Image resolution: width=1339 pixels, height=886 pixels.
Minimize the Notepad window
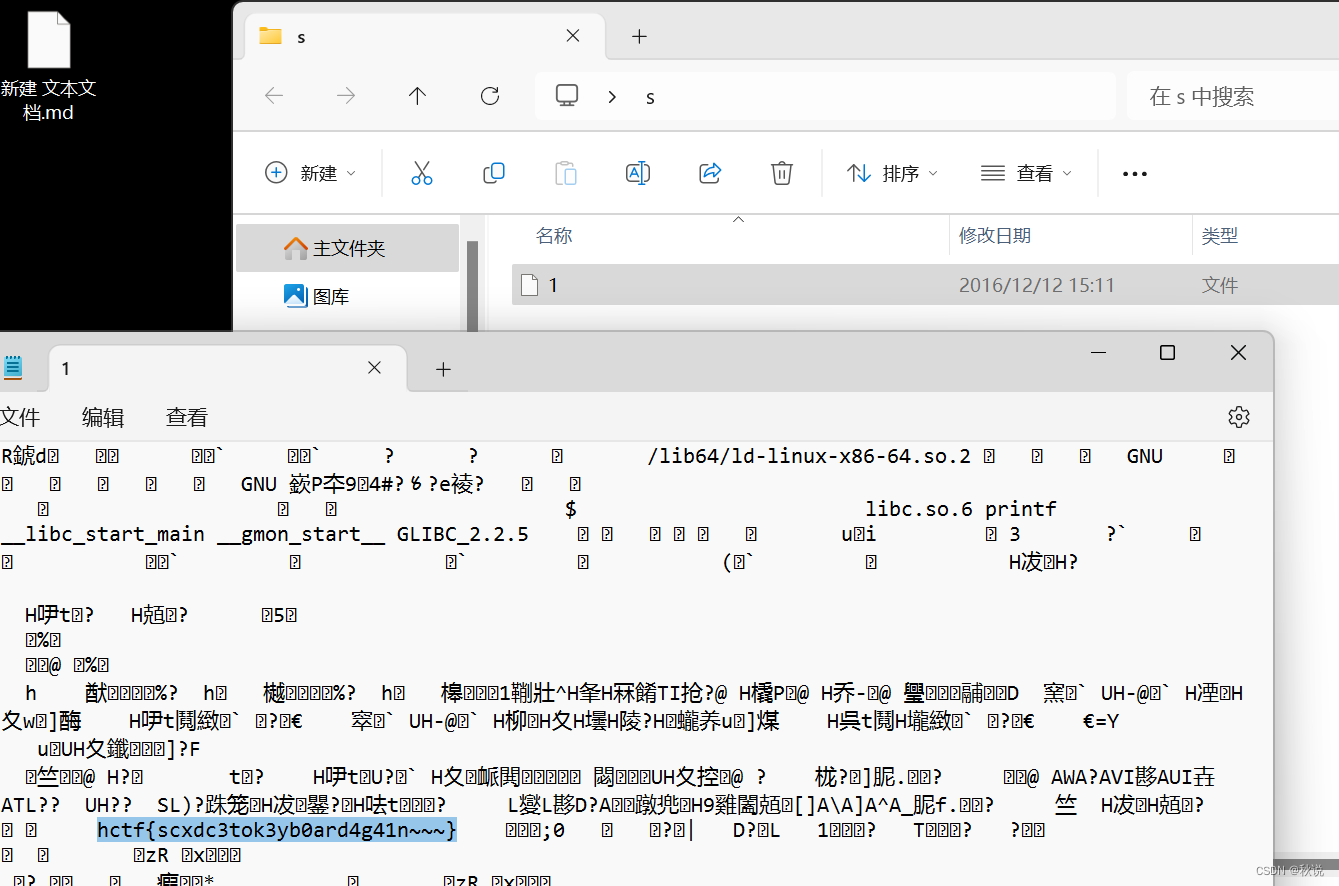tap(1098, 353)
